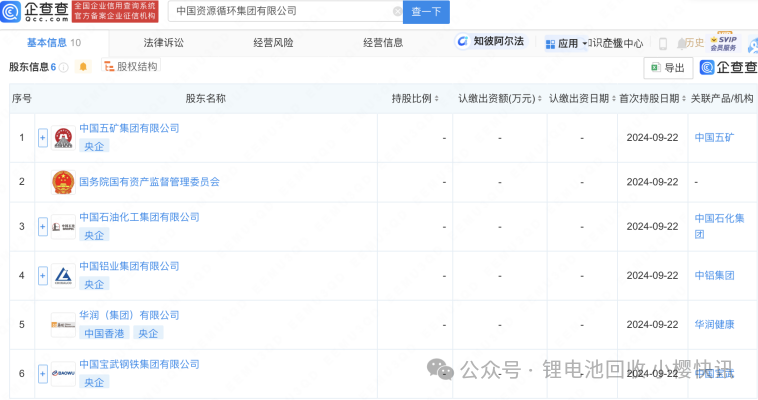
Task: Open the 股权结构 view
Action: pos(130,67)
